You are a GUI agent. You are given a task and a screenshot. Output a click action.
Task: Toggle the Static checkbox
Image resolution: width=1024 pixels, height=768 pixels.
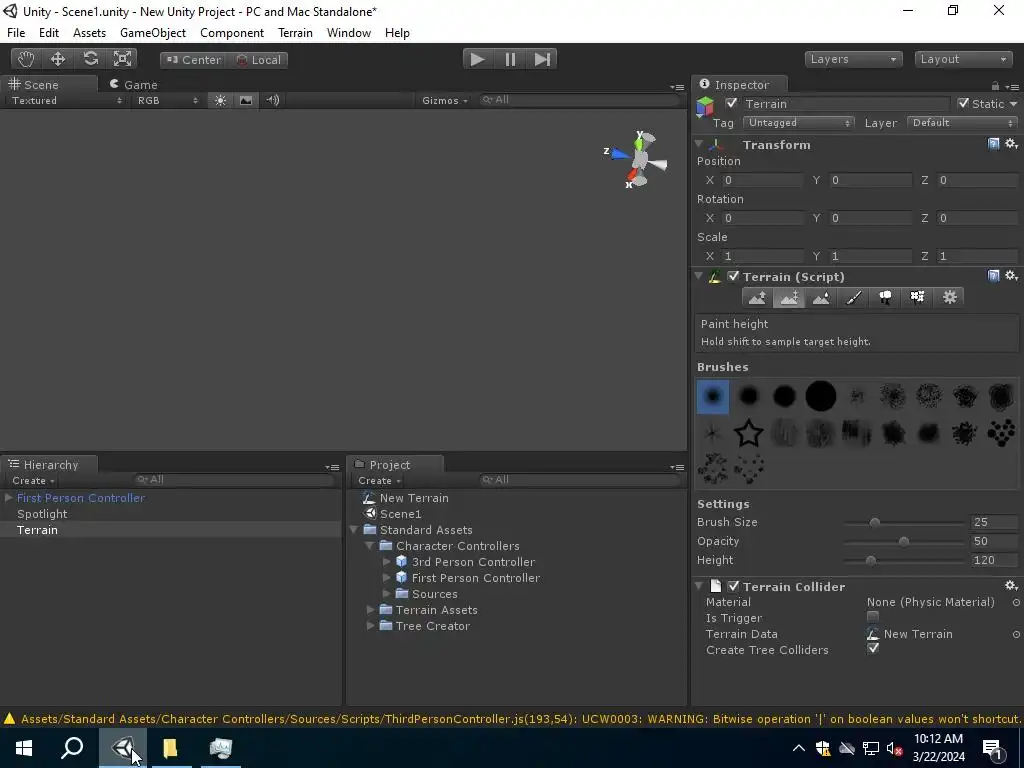[x=963, y=103]
